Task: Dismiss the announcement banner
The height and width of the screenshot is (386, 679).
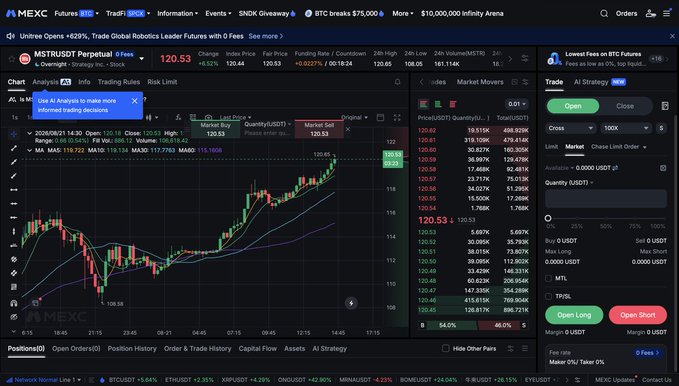Action: 673,36
